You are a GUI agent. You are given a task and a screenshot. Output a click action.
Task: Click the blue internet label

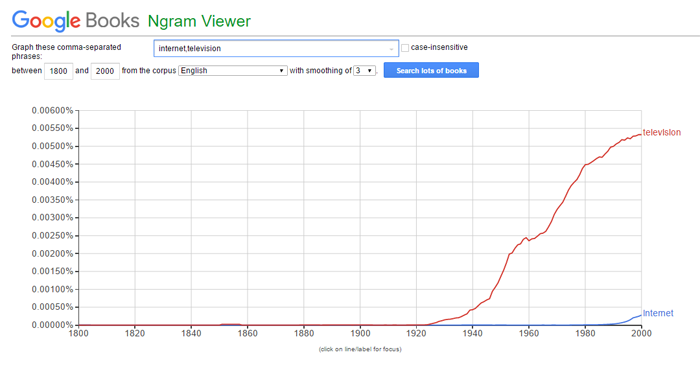(x=658, y=313)
